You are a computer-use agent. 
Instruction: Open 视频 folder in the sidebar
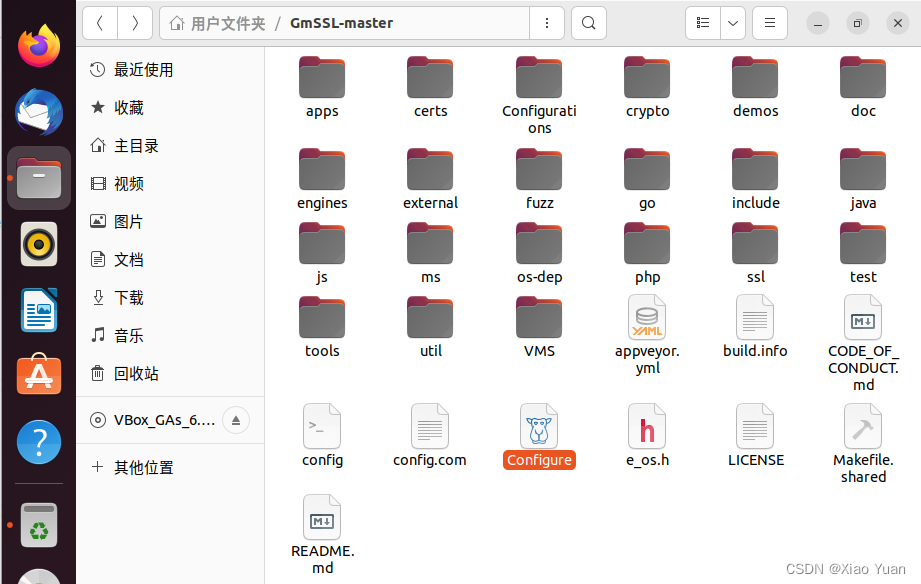[170, 184]
